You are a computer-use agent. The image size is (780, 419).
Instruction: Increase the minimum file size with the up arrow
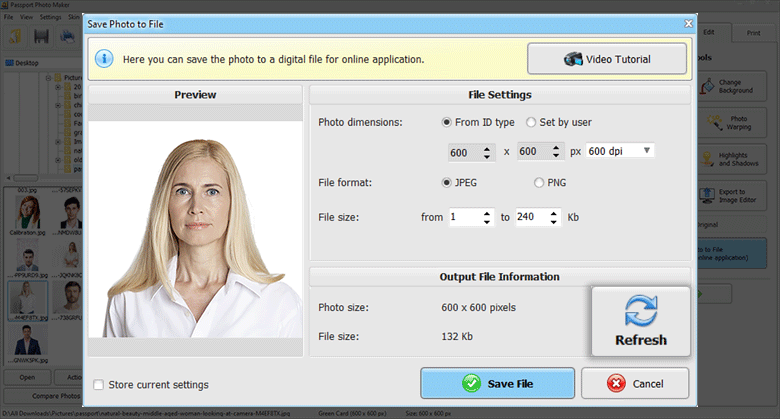tap(487, 213)
